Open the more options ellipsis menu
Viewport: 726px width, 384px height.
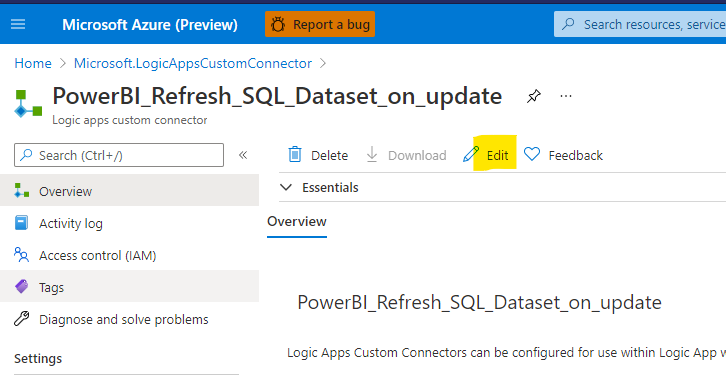click(566, 96)
